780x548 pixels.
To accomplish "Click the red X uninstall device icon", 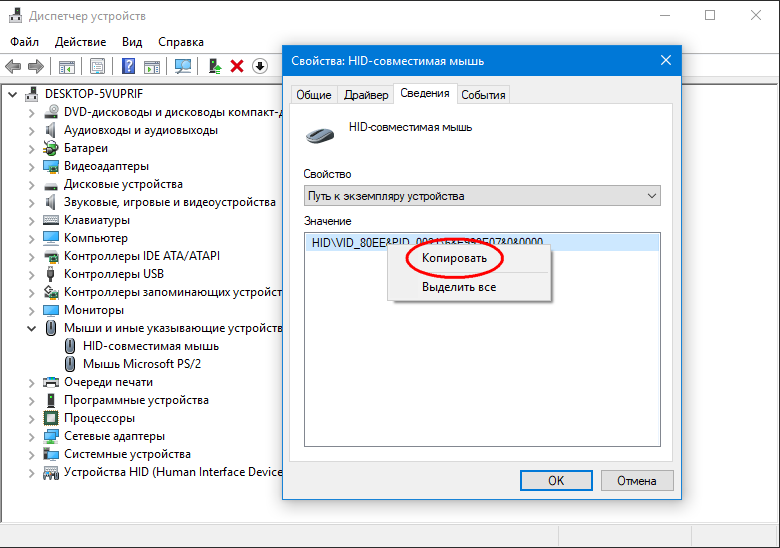I will click(237, 66).
